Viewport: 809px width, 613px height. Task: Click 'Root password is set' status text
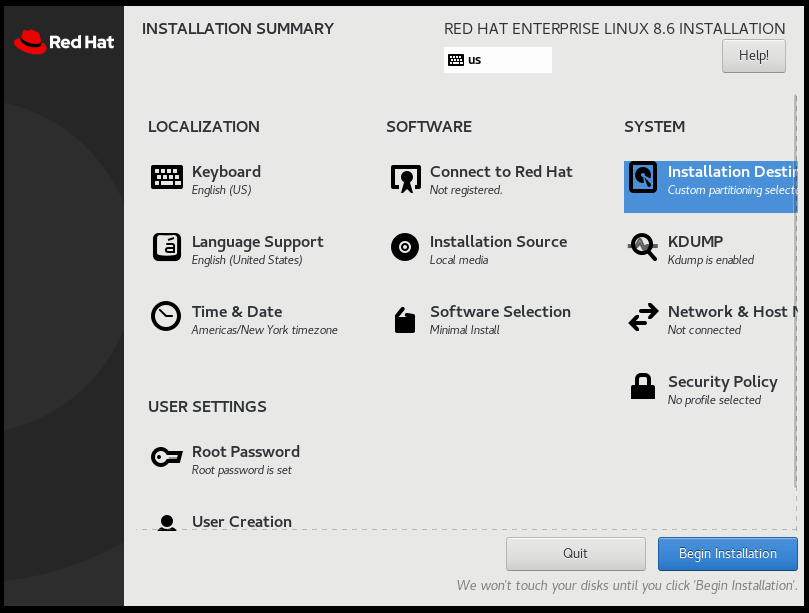point(241,470)
